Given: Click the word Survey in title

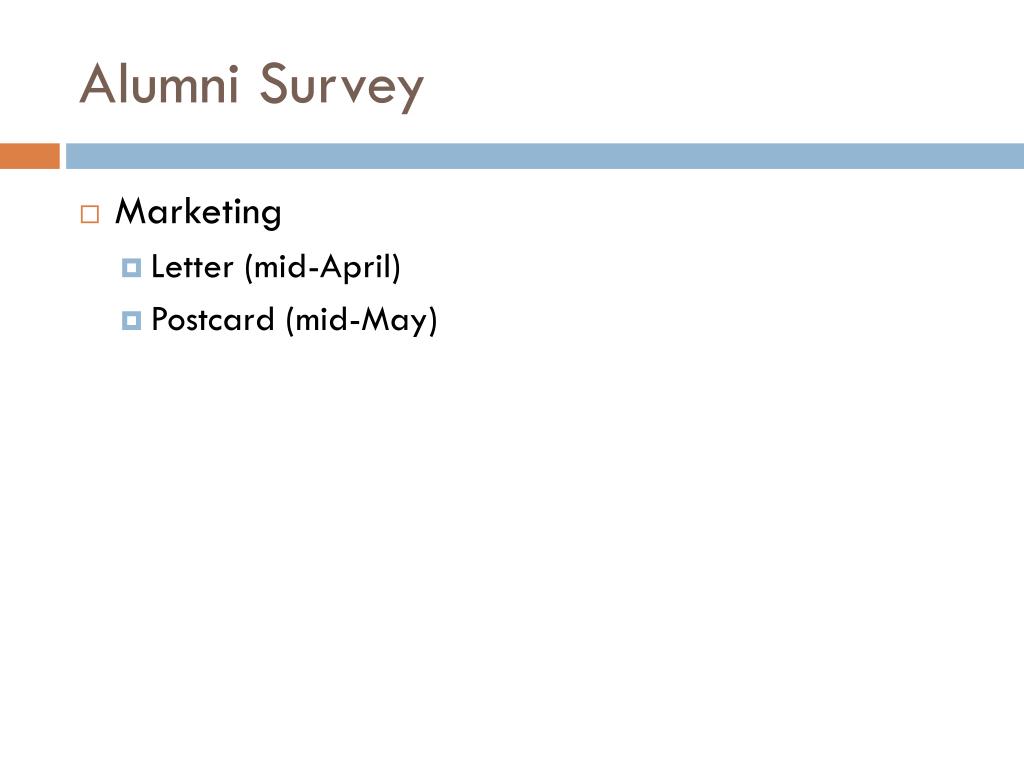Looking at the screenshot, I should (342, 87).
